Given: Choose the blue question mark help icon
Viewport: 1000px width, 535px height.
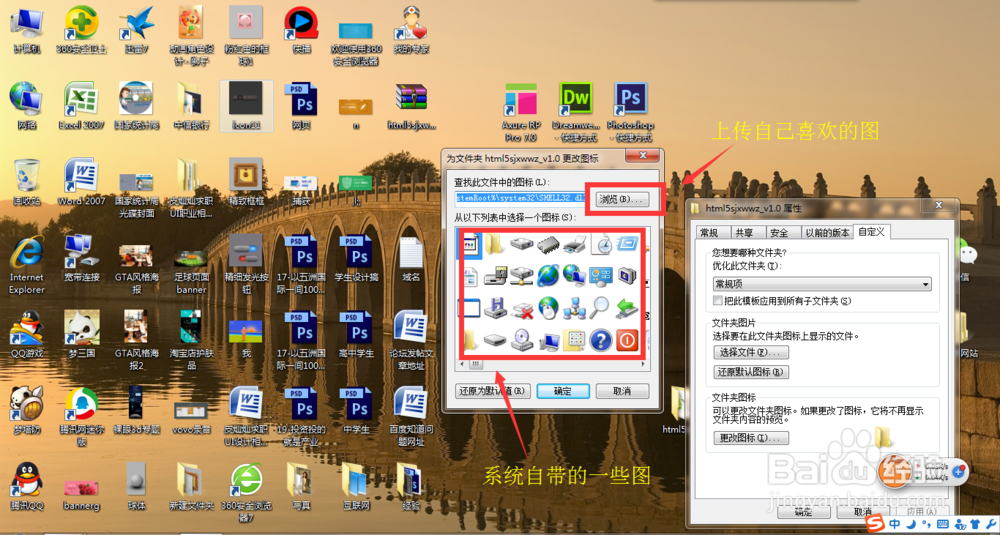Looking at the screenshot, I should pos(601,341).
